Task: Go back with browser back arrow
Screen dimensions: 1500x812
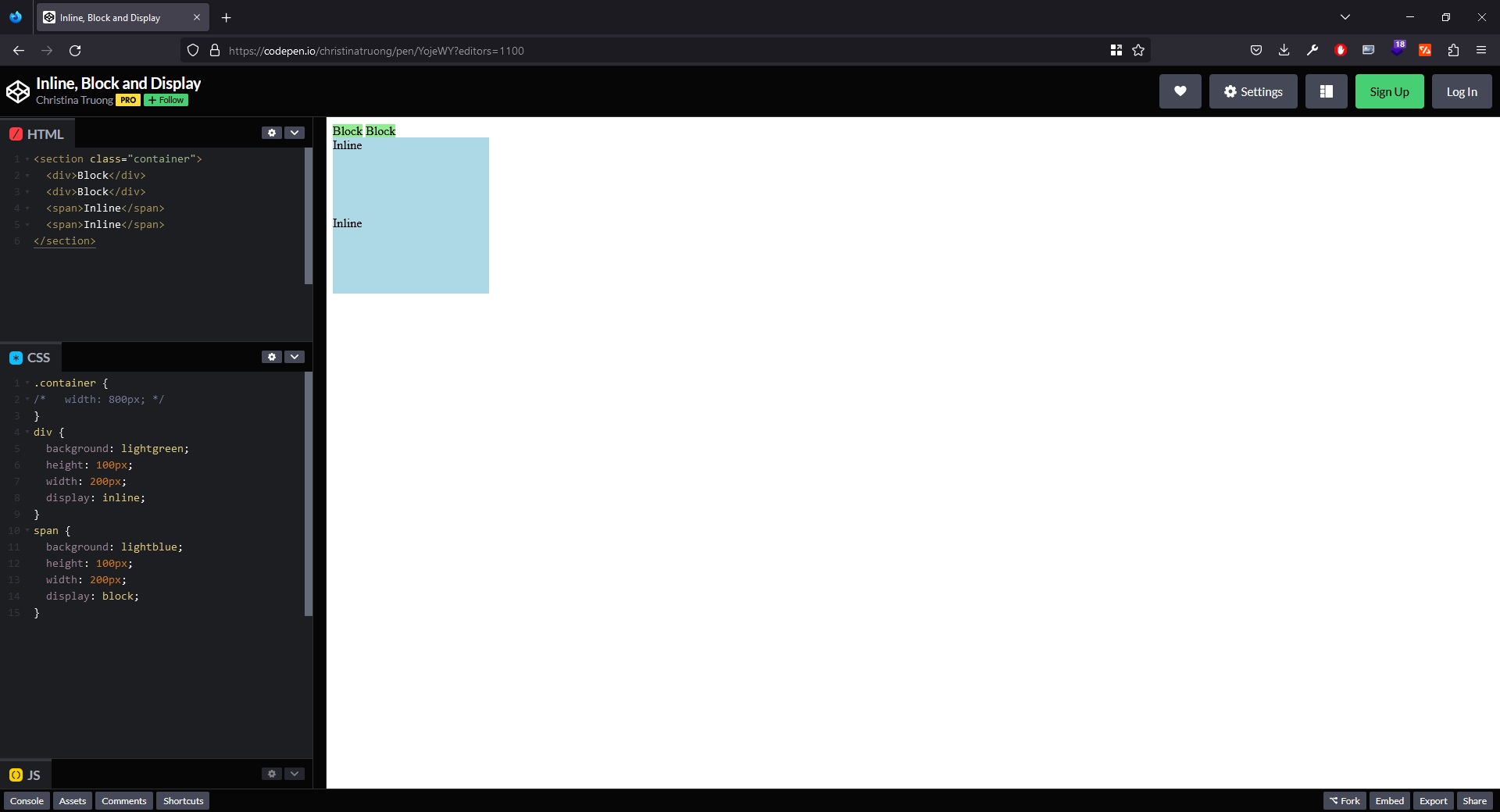Action: click(19, 51)
